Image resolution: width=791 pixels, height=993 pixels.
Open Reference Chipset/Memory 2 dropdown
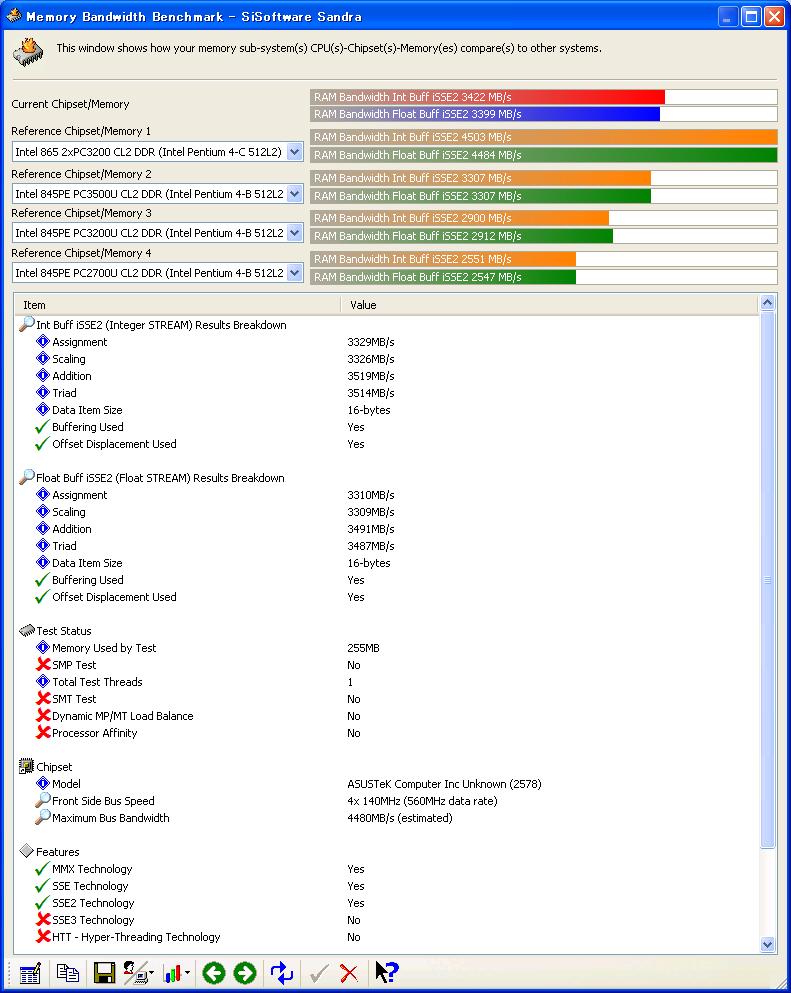(294, 194)
